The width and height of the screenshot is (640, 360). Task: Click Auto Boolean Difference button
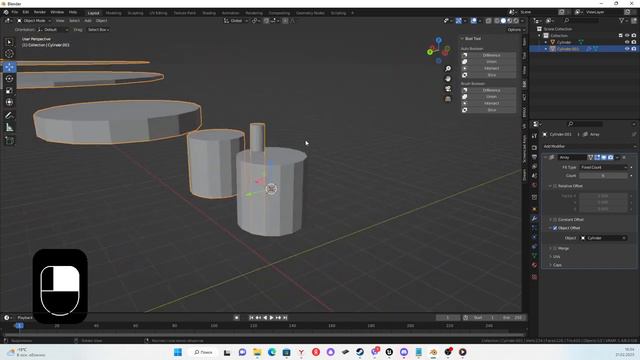pos(488,55)
